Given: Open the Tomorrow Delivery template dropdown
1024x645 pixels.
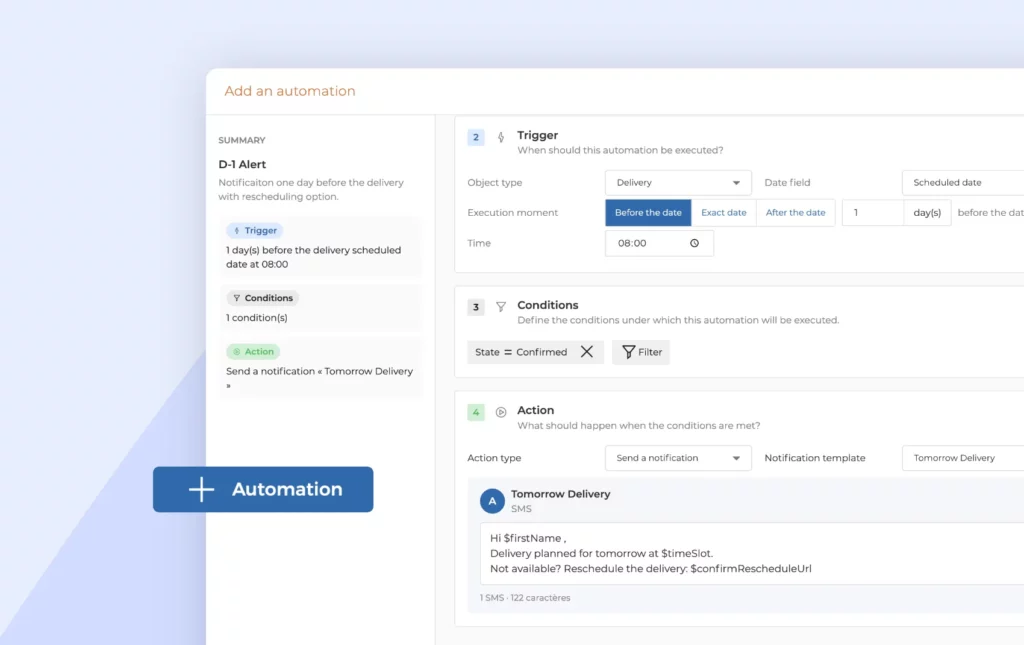Looking at the screenshot, I should pyautogui.click(x=963, y=458).
